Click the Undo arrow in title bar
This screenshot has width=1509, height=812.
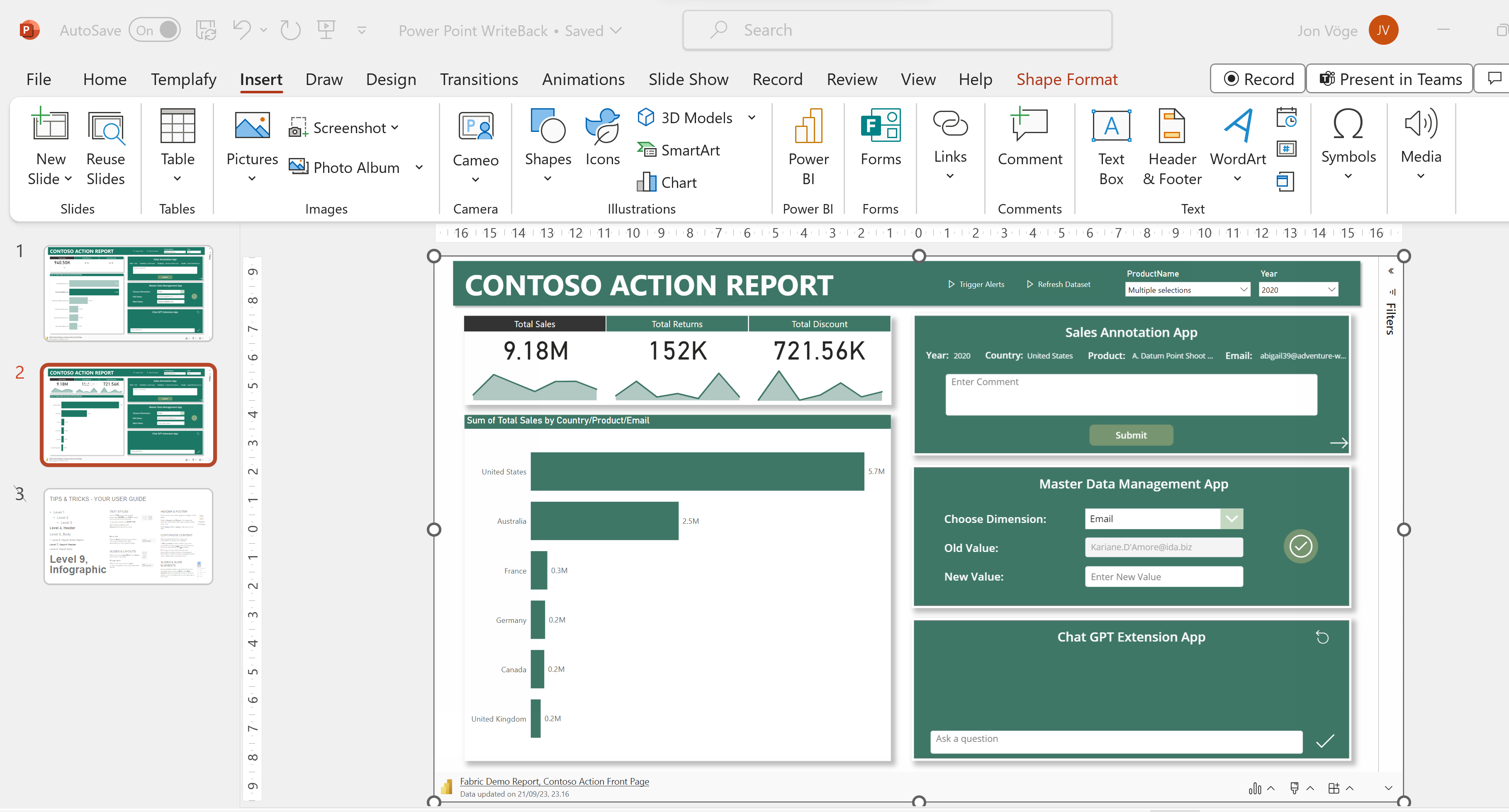pos(241,30)
